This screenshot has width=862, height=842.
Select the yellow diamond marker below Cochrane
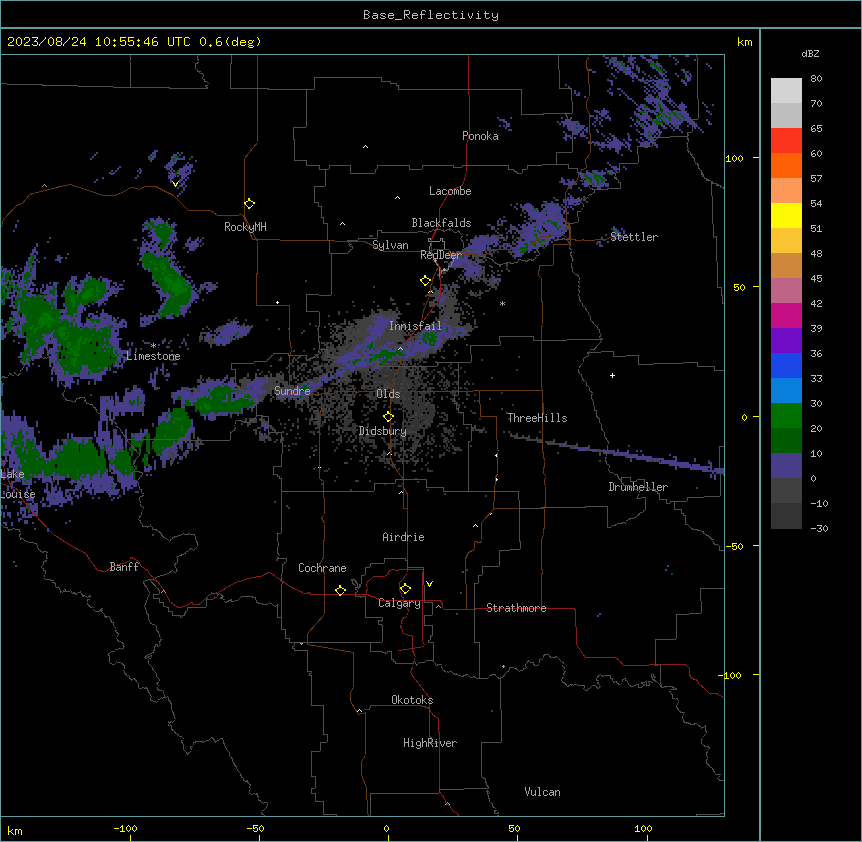coord(340,590)
